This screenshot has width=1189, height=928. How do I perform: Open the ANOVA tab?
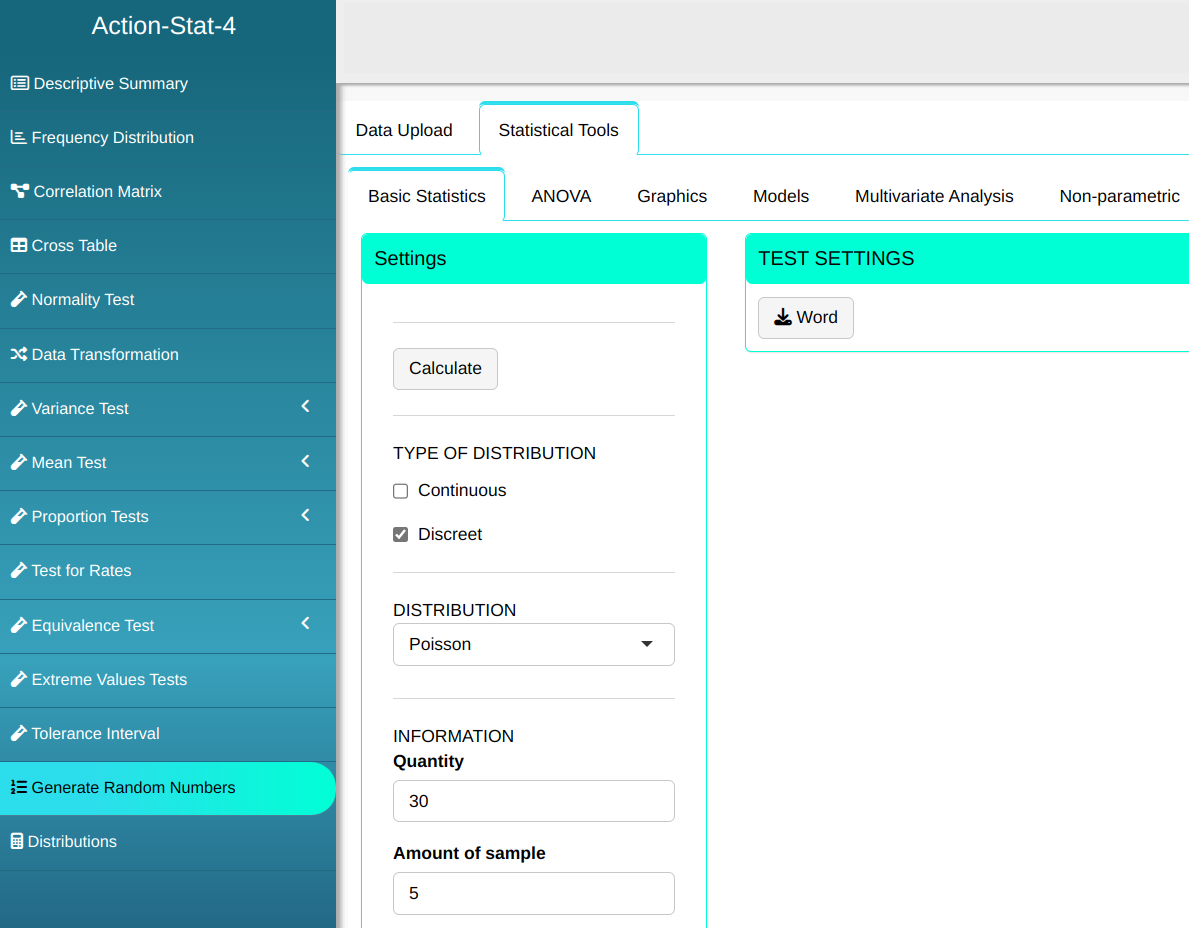click(x=561, y=196)
